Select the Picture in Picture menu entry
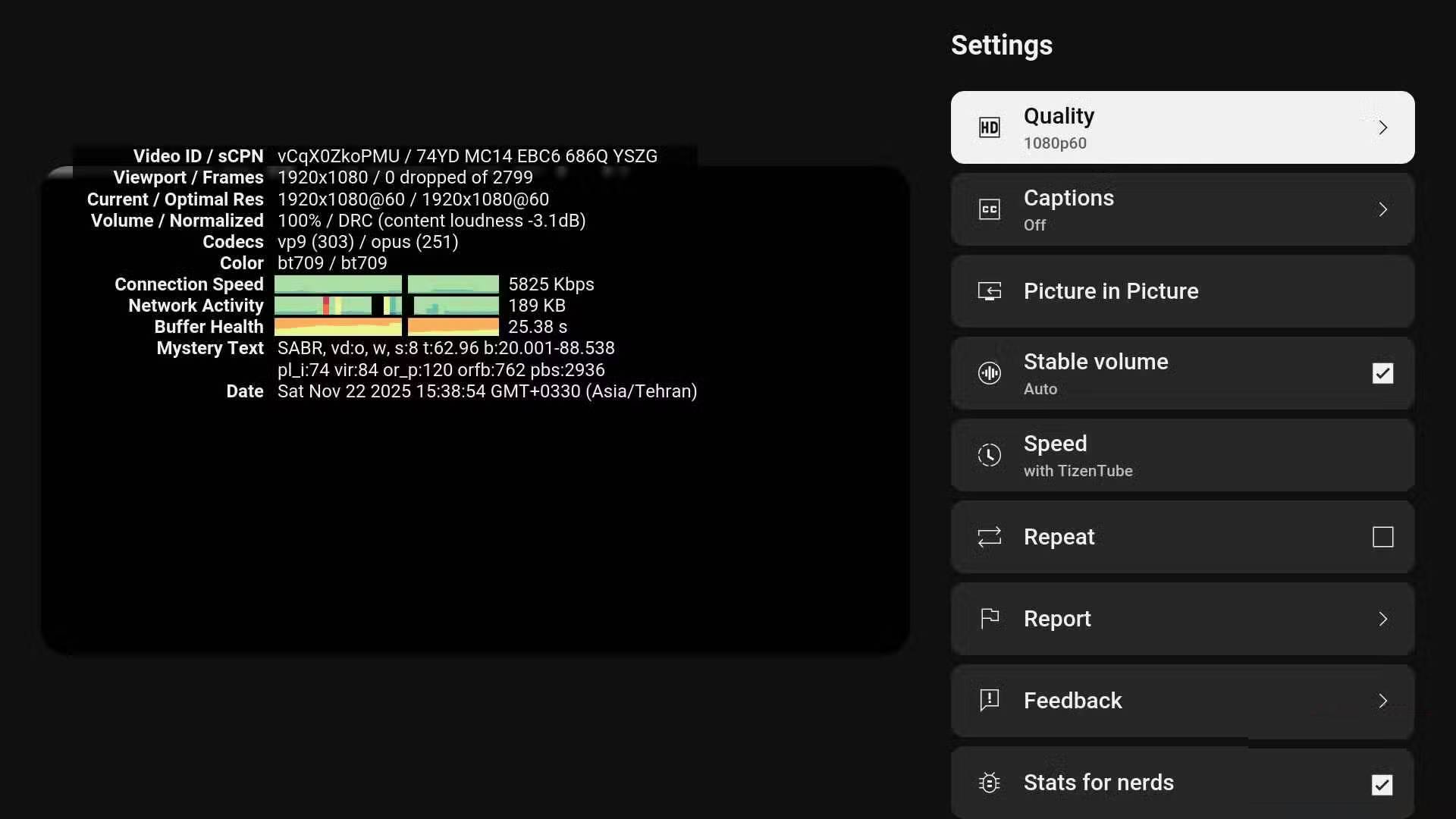Image resolution: width=1456 pixels, height=819 pixels. coord(1111,290)
